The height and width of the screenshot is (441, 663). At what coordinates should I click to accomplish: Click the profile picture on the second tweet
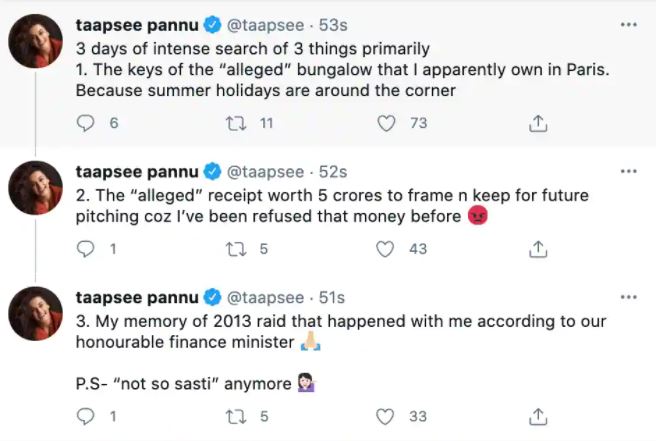coord(36,187)
